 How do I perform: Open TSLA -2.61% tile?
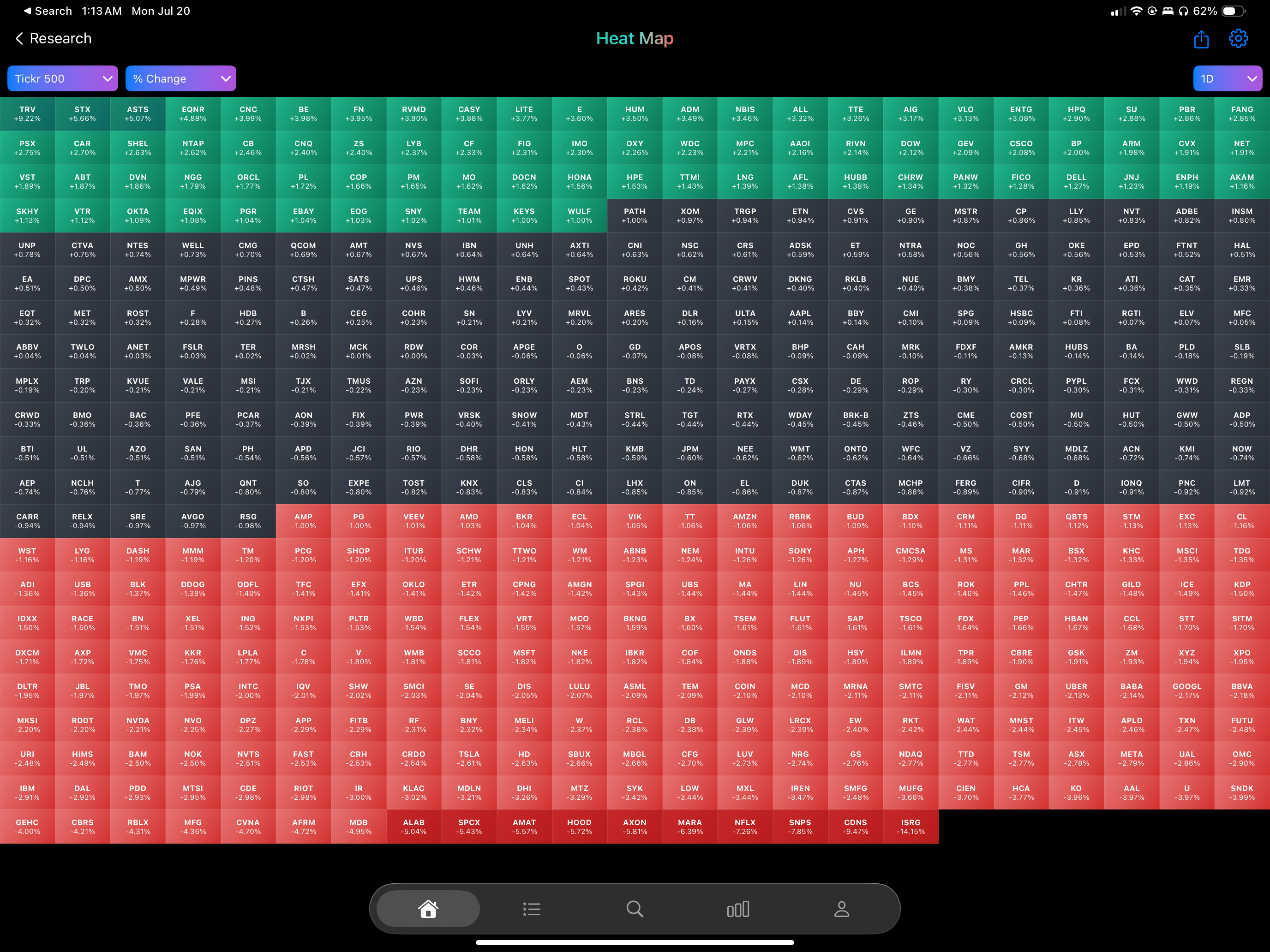[469, 759]
